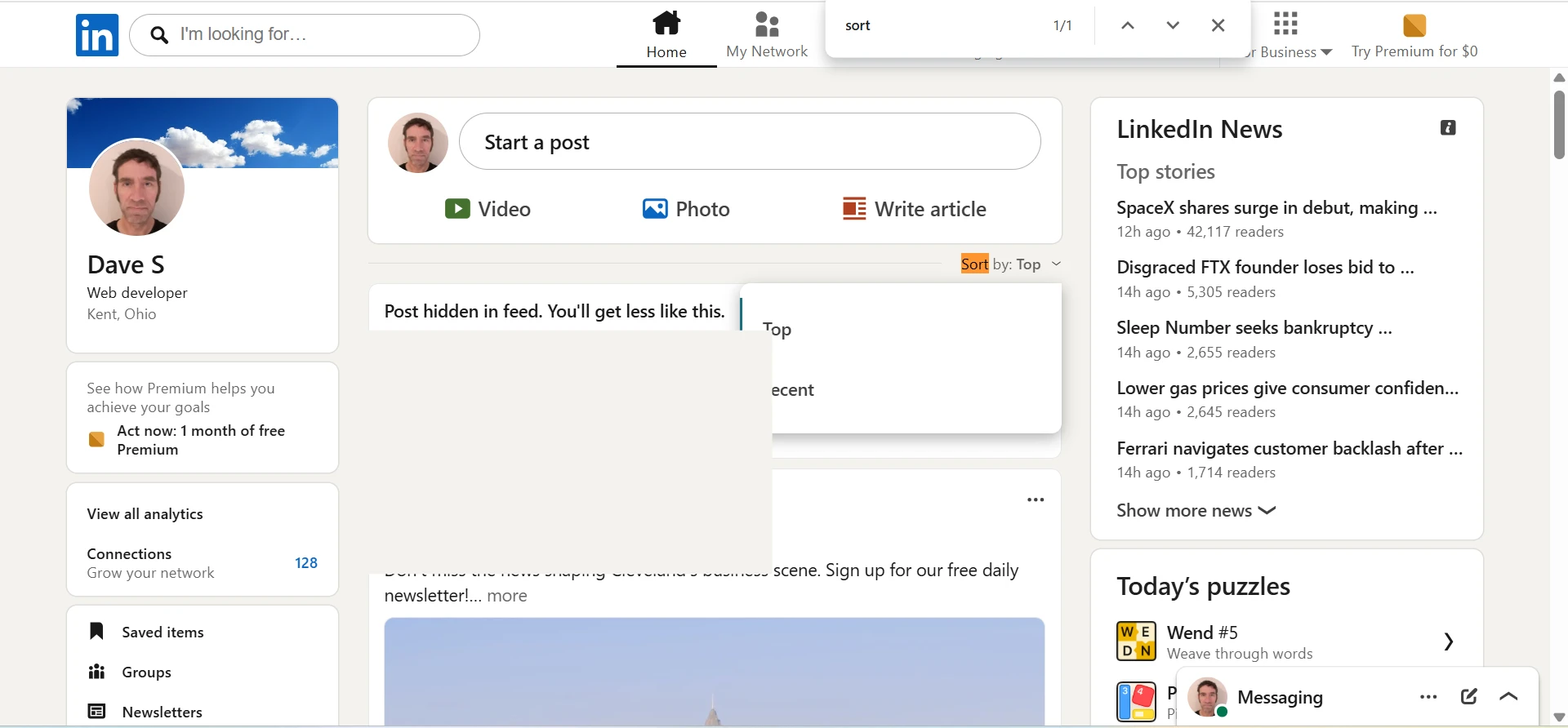Image resolution: width=1568 pixels, height=728 pixels.
Task: Click the Wend #5 chevron arrow
Action: tap(1449, 641)
